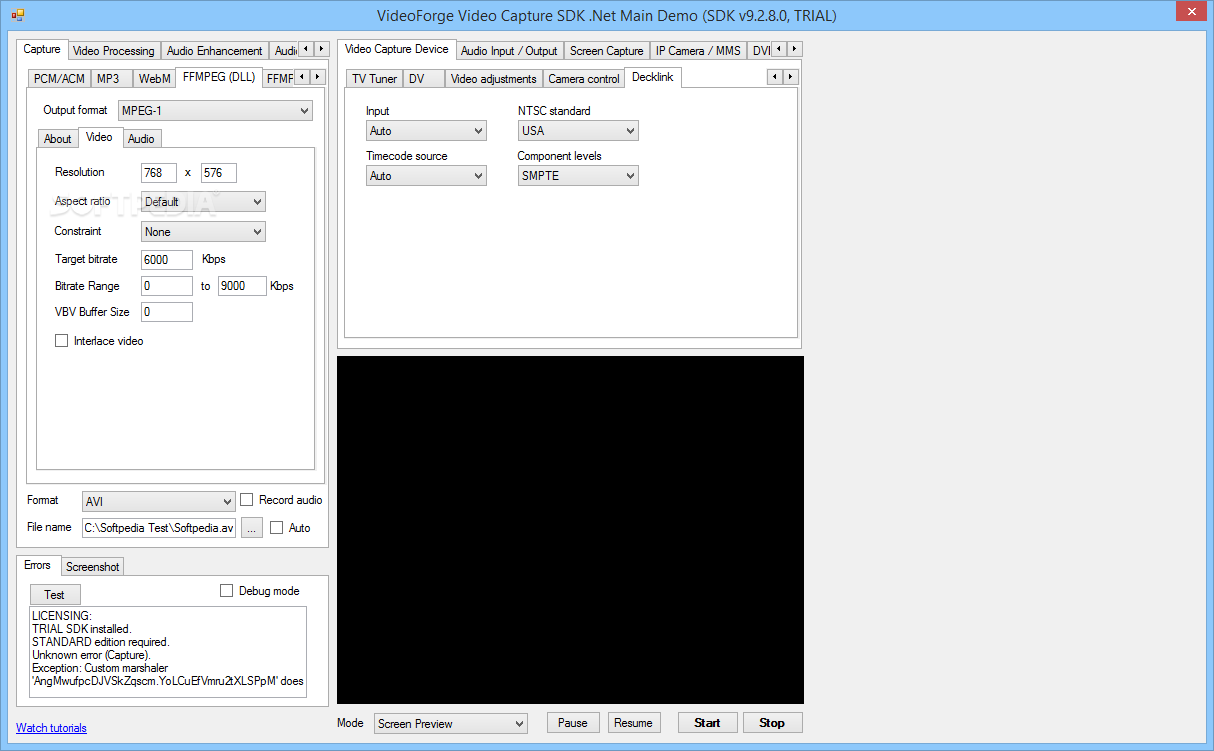Open the Audio tab beside Video

pyautogui.click(x=141, y=139)
